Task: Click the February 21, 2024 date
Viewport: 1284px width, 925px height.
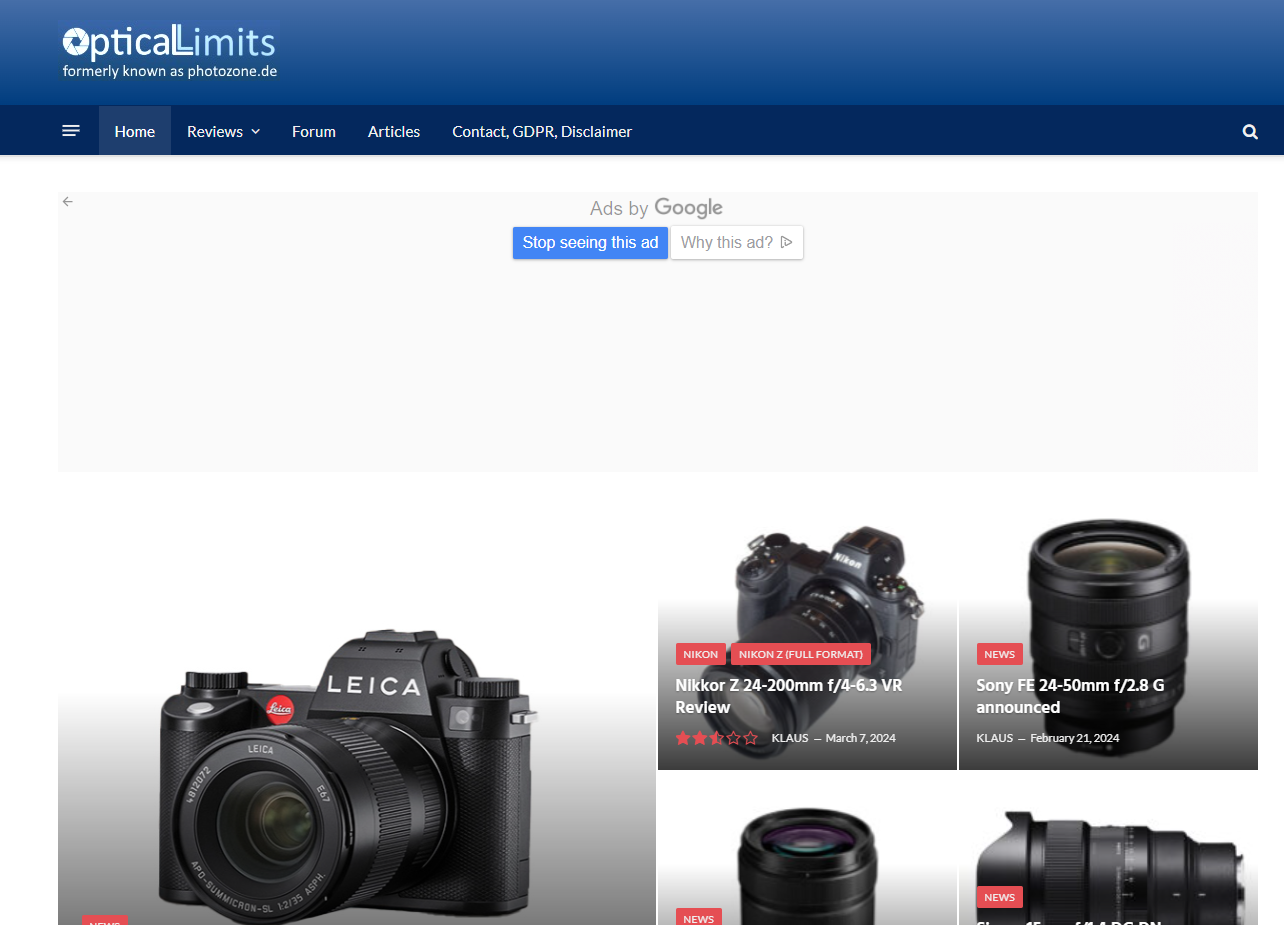Action: pos(1075,738)
